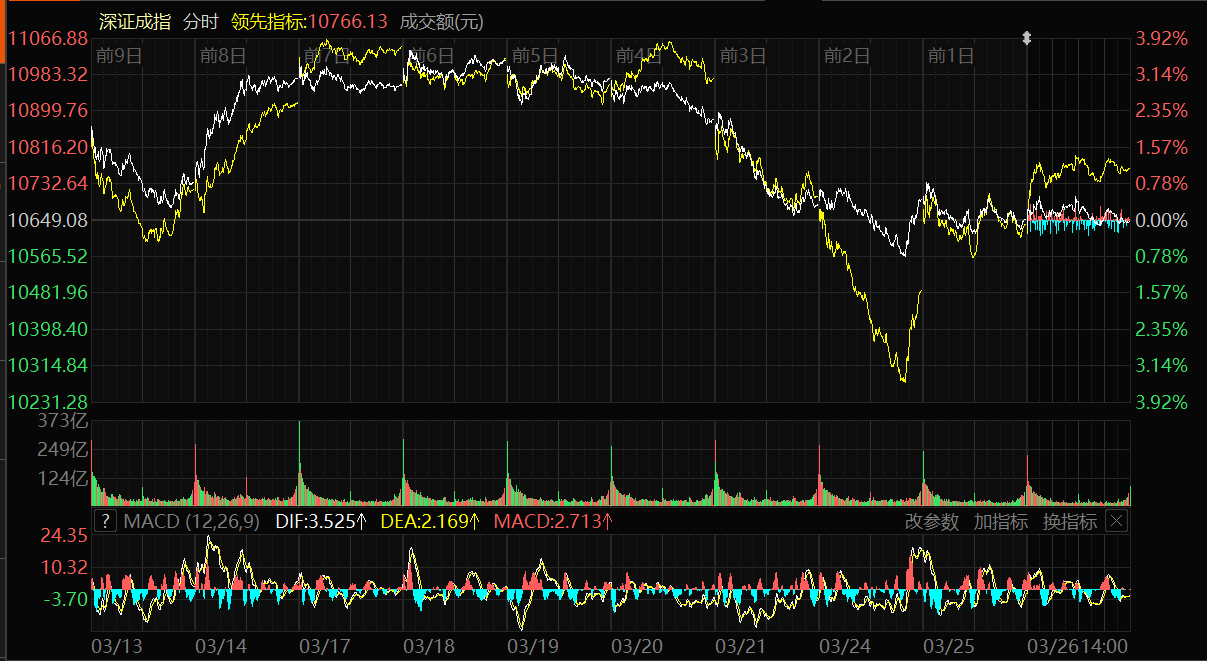Viewport: 1207px width, 661px height.
Task: Select the 前9日 day label
Action: tap(119, 55)
